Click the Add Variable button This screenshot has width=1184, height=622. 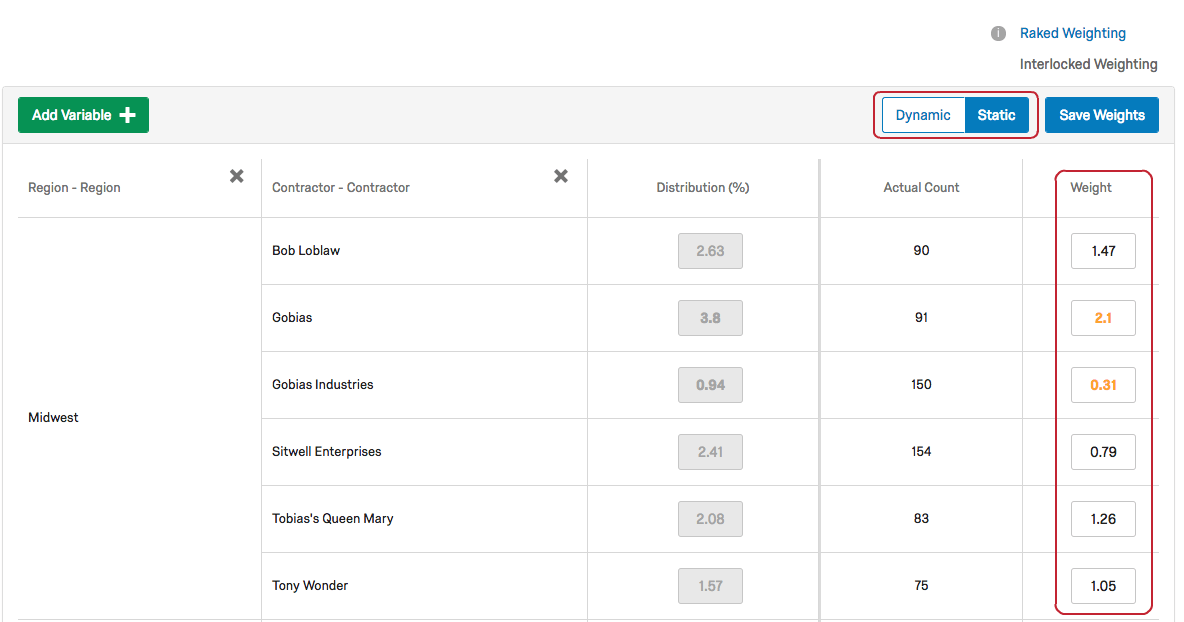pyautogui.click(x=83, y=115)
